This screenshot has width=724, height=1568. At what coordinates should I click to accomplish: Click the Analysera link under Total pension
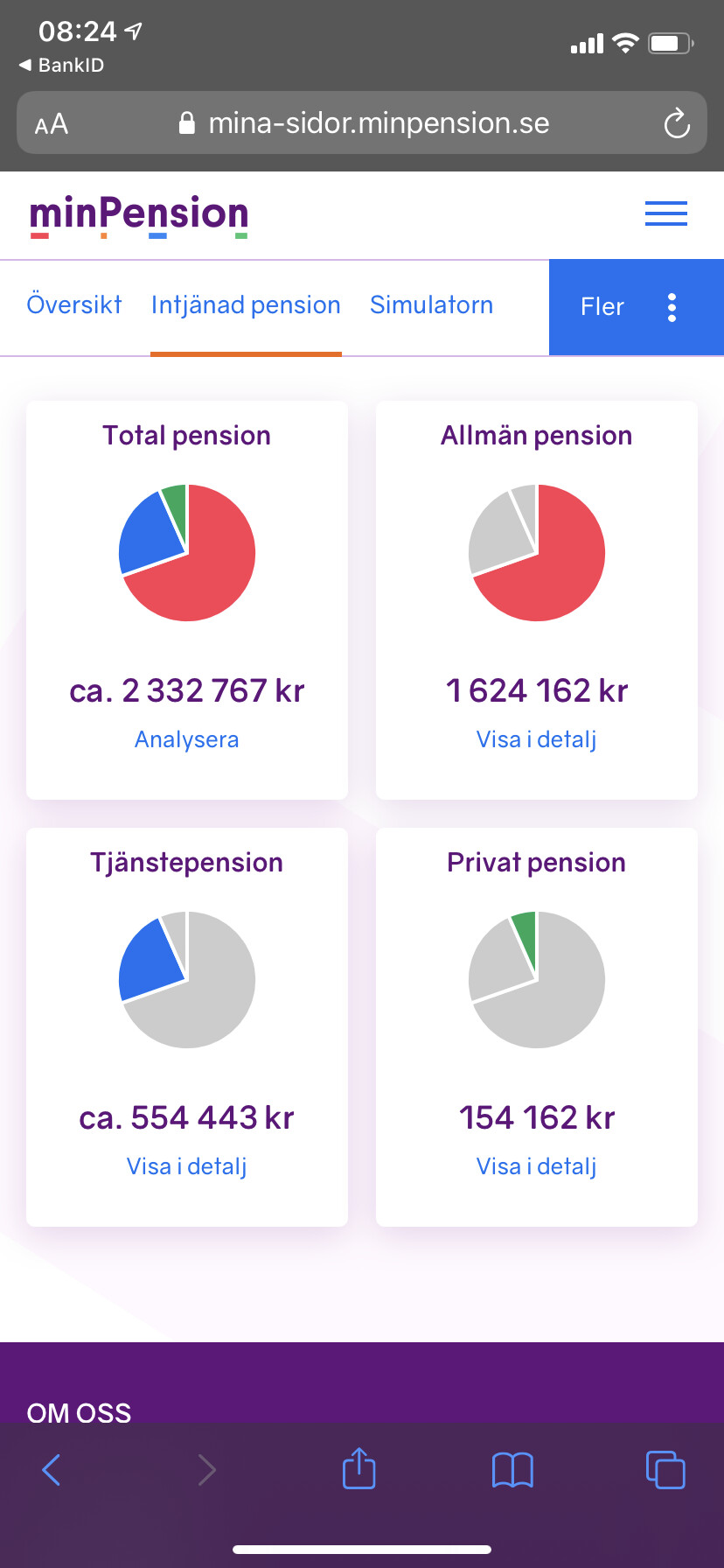(186, 739)
